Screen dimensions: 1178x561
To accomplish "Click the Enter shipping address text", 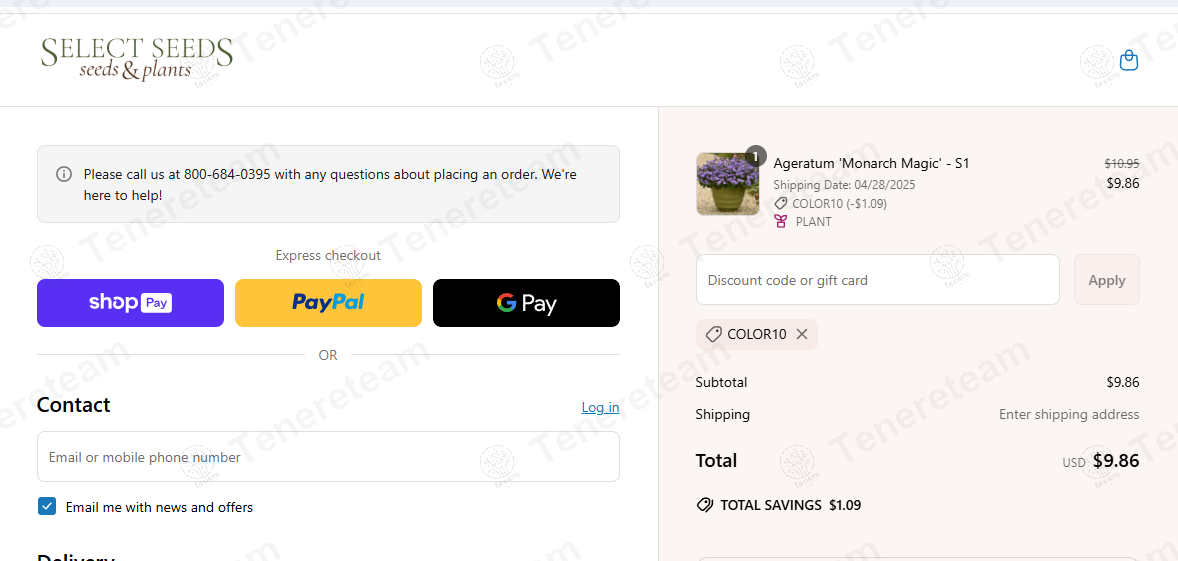I will pyautogui.click(x=1068, y=414).
